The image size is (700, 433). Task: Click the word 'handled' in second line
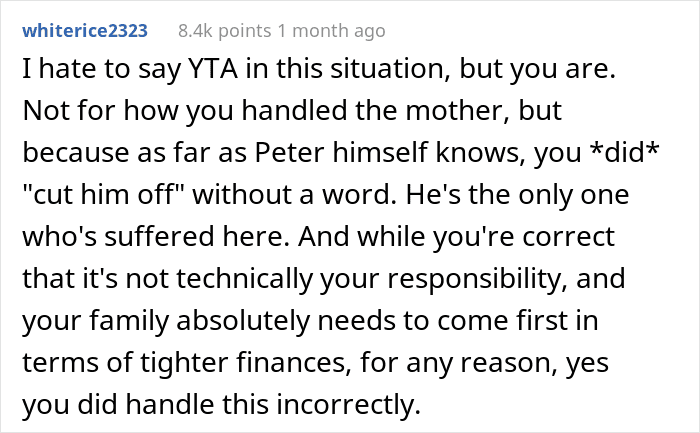tap(294, 111)
